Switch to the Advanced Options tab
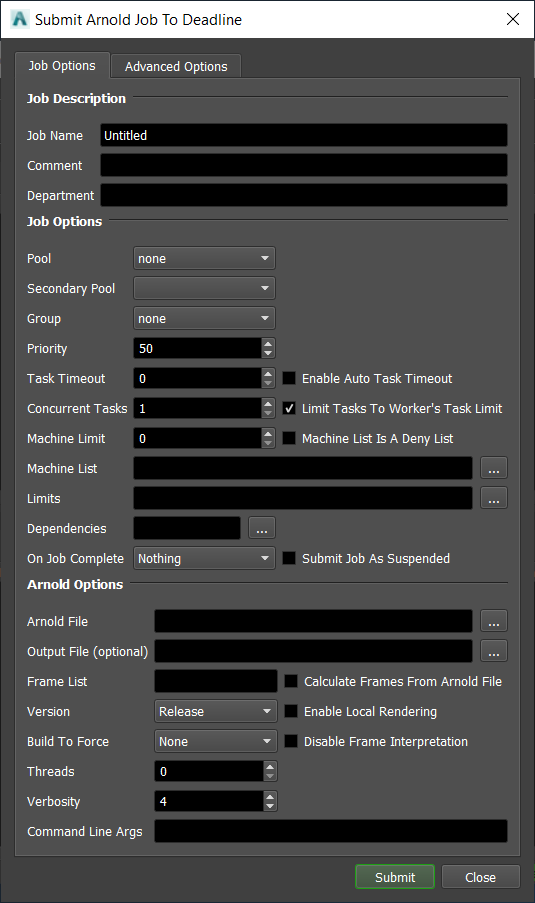 tap(176, 66)
